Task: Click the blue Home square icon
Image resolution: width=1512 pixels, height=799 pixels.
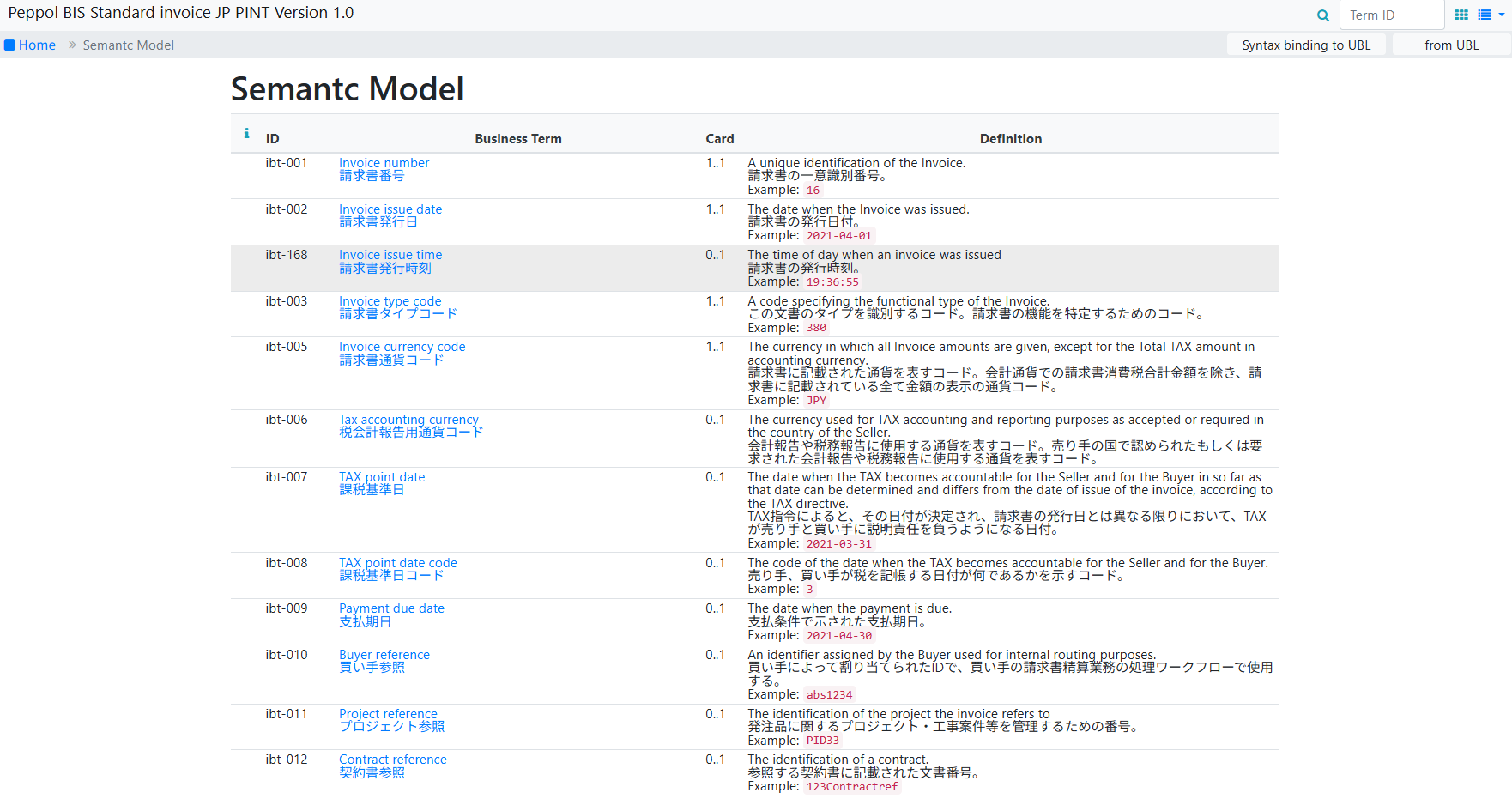Action: pyautogui.click(x=9, y=45)
